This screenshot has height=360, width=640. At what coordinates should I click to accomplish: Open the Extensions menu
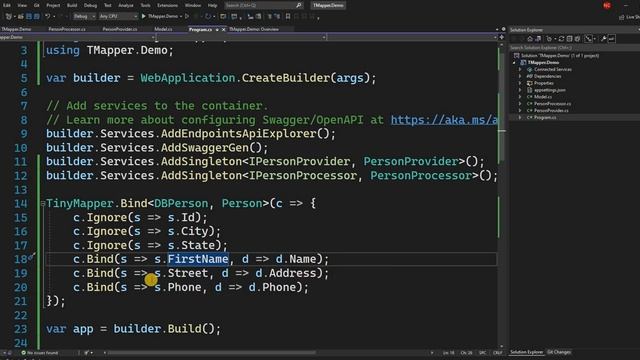tap(167, 5)
